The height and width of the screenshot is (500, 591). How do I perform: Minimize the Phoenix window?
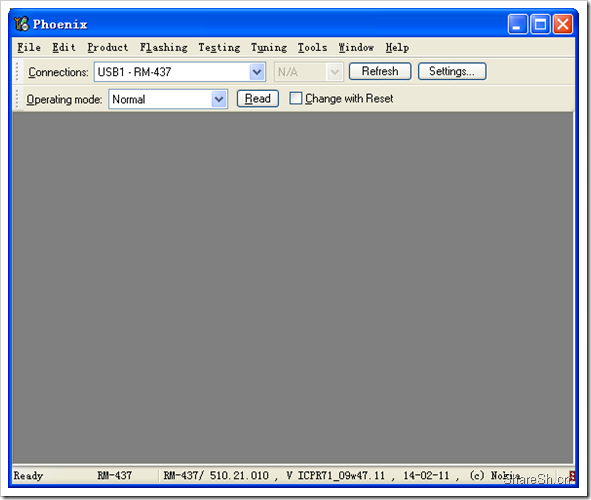(x=518, y=24)
